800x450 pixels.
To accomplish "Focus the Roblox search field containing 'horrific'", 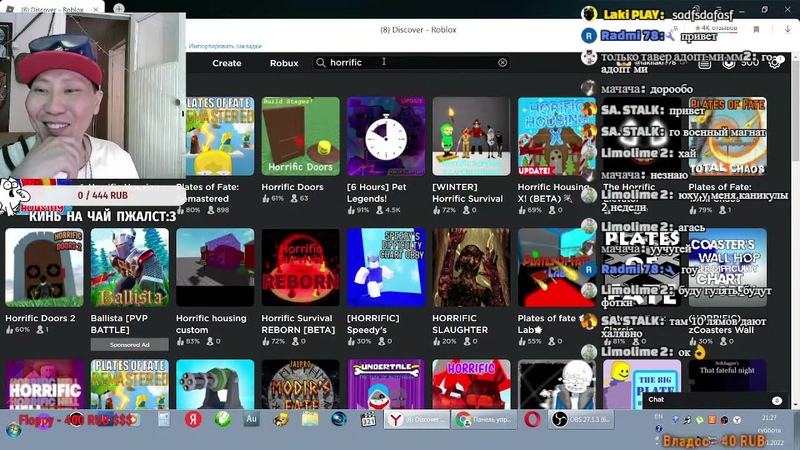I will 412,62.
